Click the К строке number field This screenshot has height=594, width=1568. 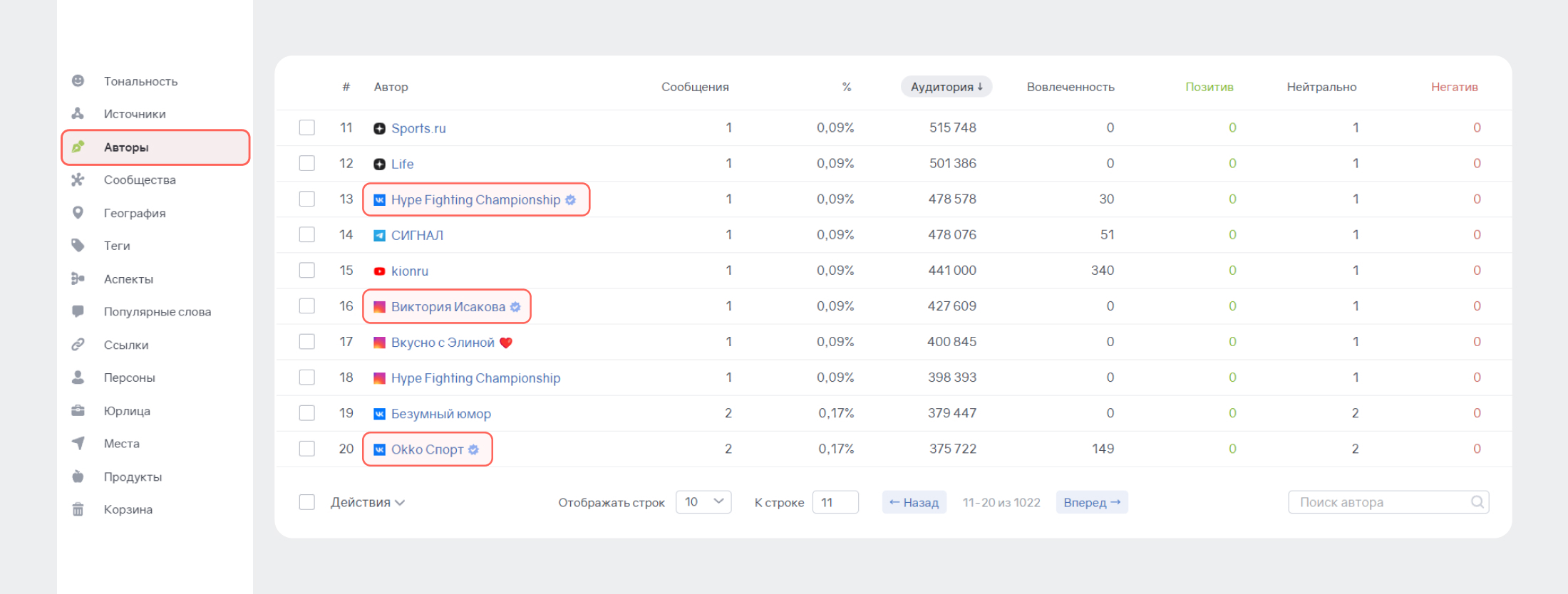(x=835, y=502)
